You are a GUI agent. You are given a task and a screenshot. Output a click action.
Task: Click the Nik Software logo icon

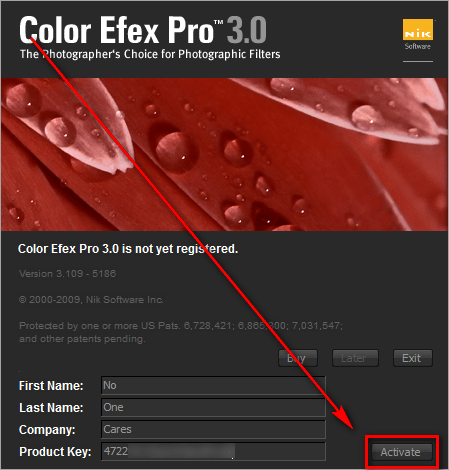pos(418,34)
